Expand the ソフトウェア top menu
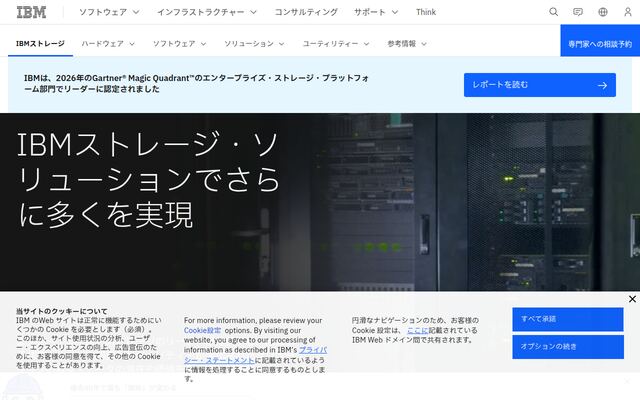 tap(109, 12)
